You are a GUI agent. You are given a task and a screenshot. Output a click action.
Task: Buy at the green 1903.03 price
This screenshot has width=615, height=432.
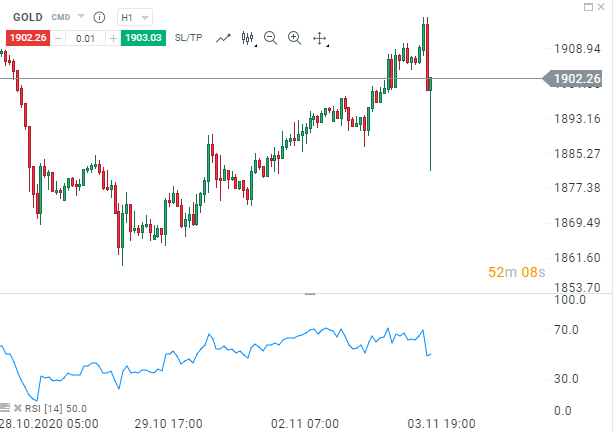(x=145, y=38)
